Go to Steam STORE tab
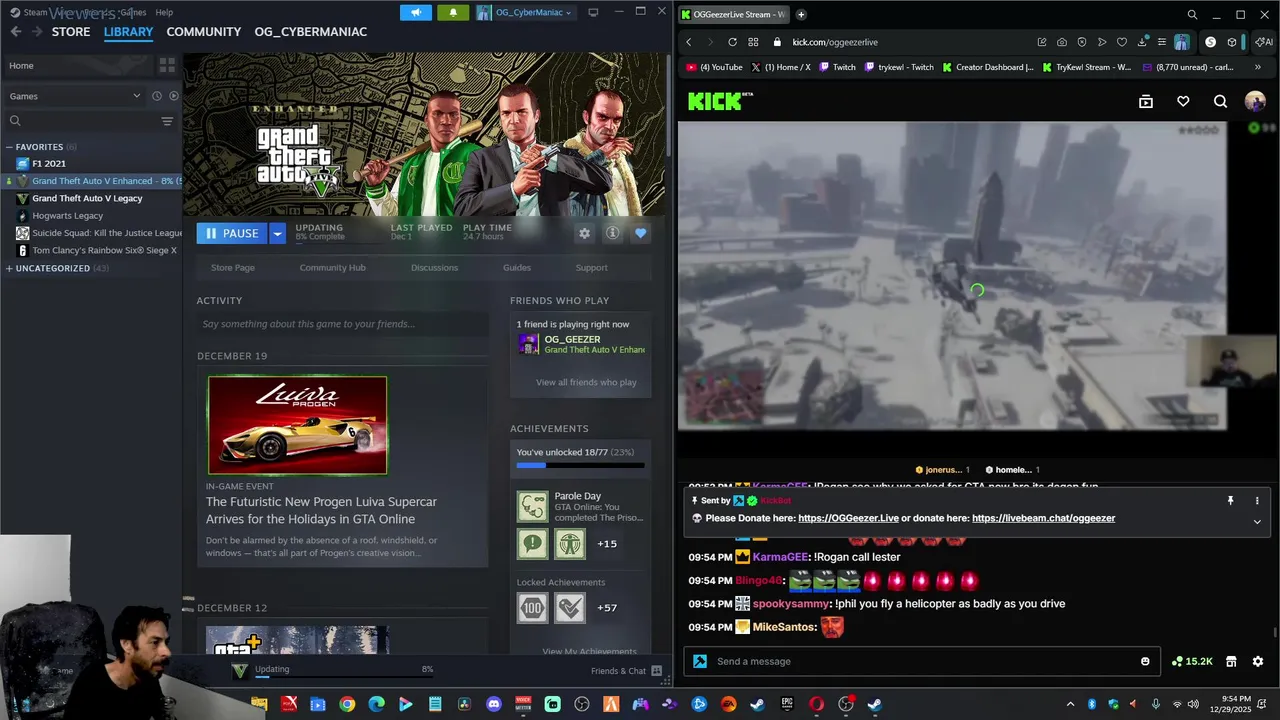The image size is (1280, 720). [71, 32]
